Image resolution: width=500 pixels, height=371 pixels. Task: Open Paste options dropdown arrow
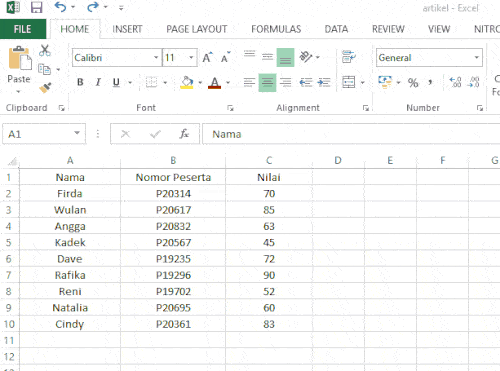point(19,91)
